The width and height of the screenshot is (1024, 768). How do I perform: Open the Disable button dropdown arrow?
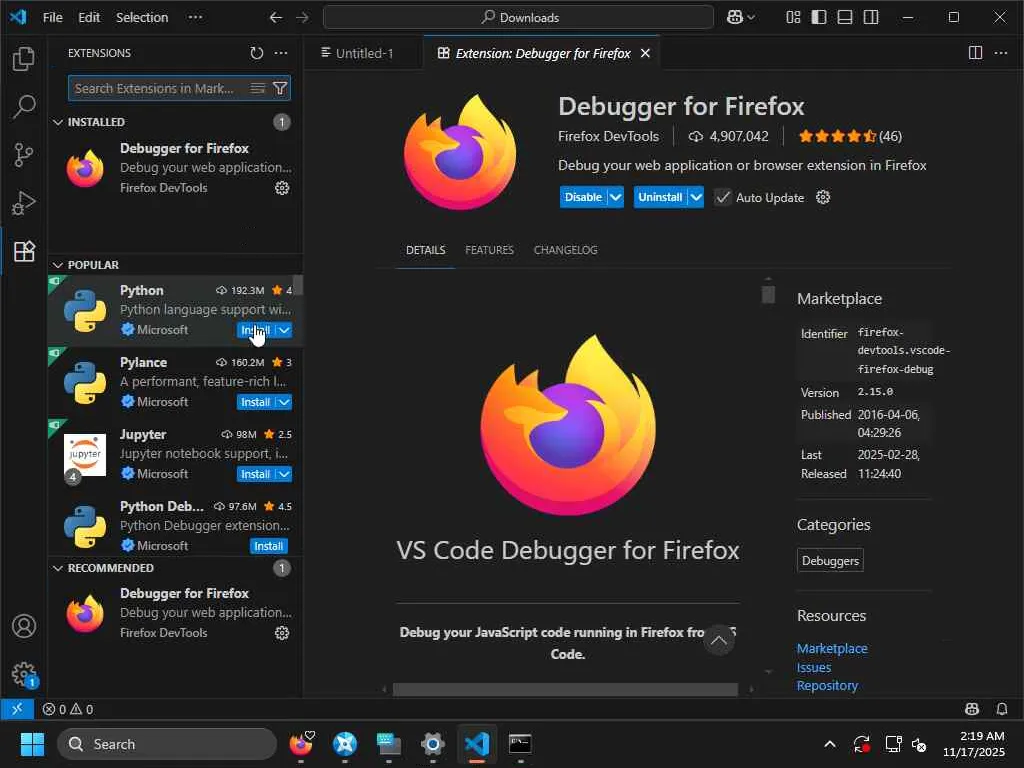point(615,197)
